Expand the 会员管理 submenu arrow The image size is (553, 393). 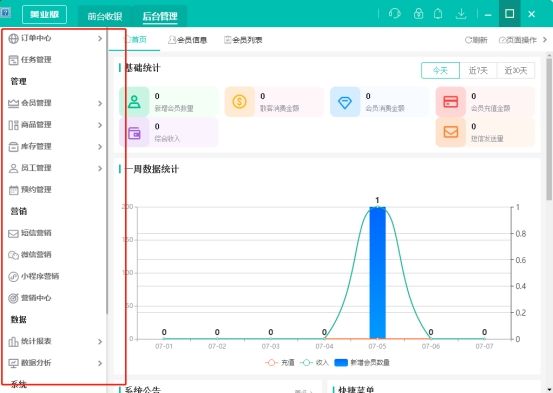(100, 103)
